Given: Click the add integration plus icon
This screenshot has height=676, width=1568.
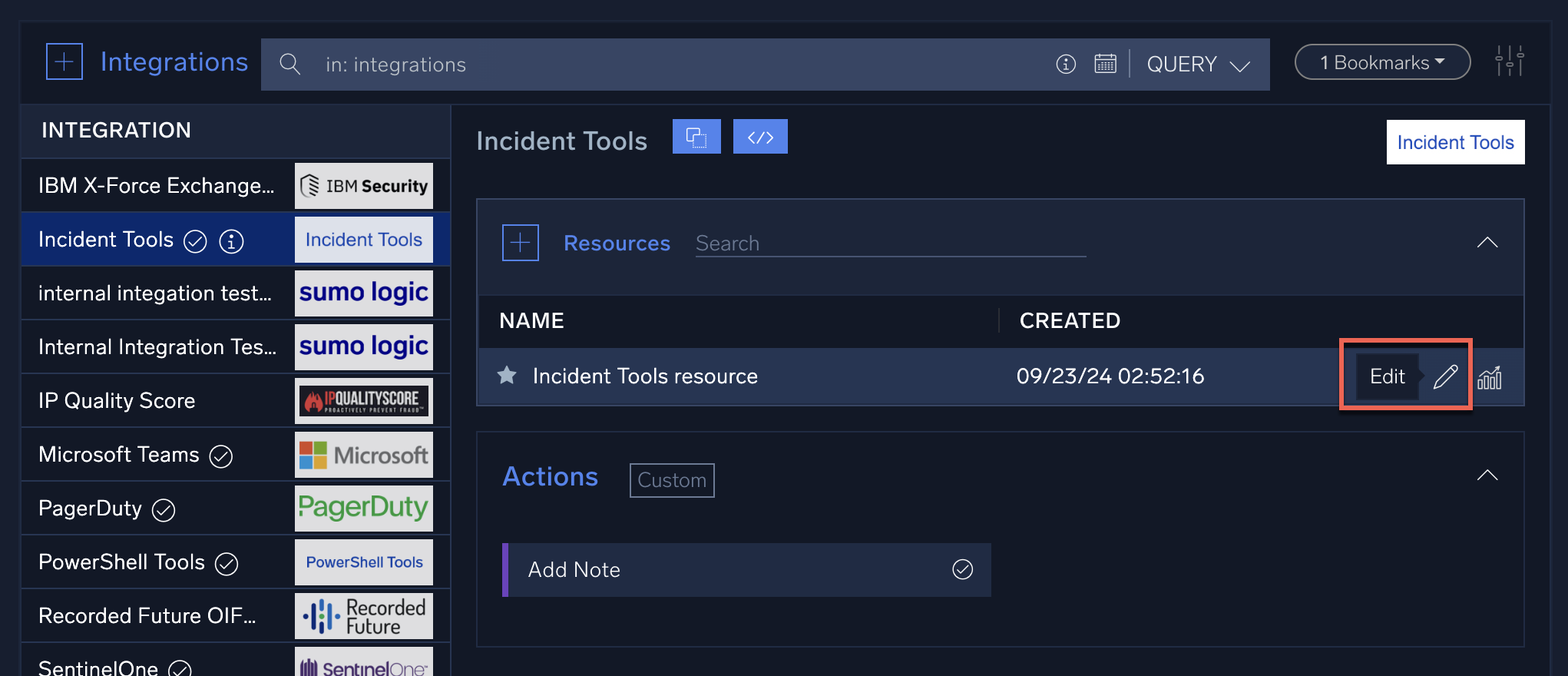Looking at the screenshot, I should (65, 61).
